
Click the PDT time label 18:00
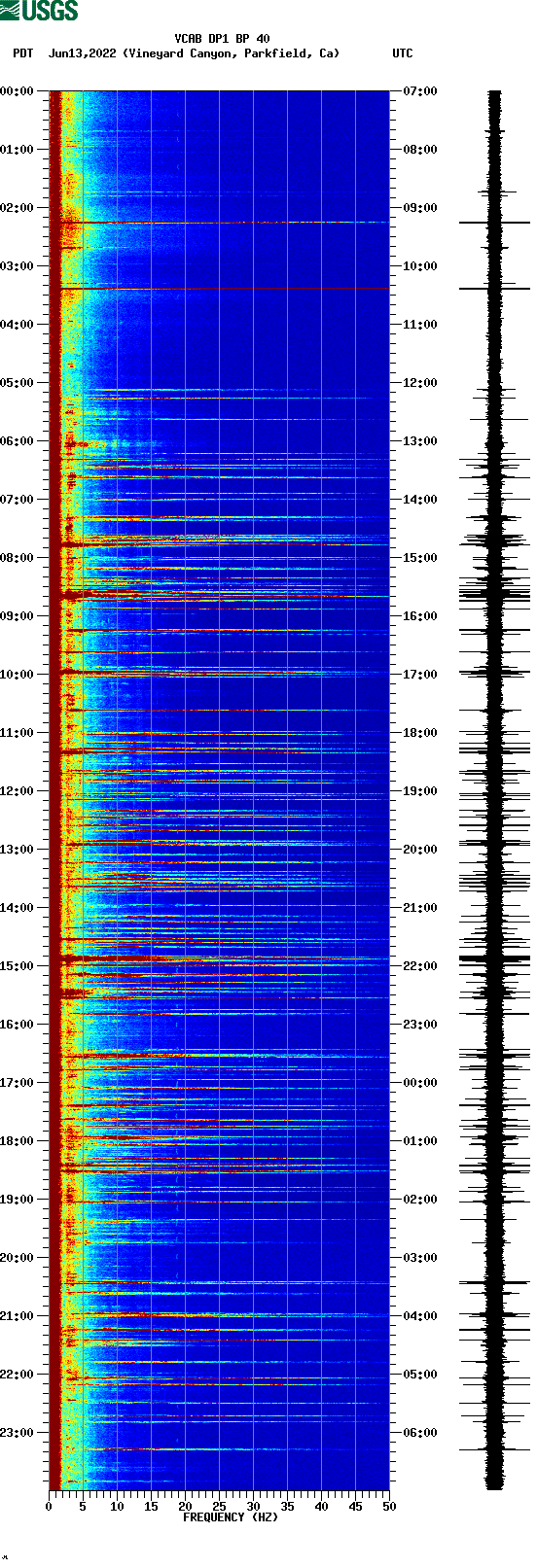tap(18, 1141)
